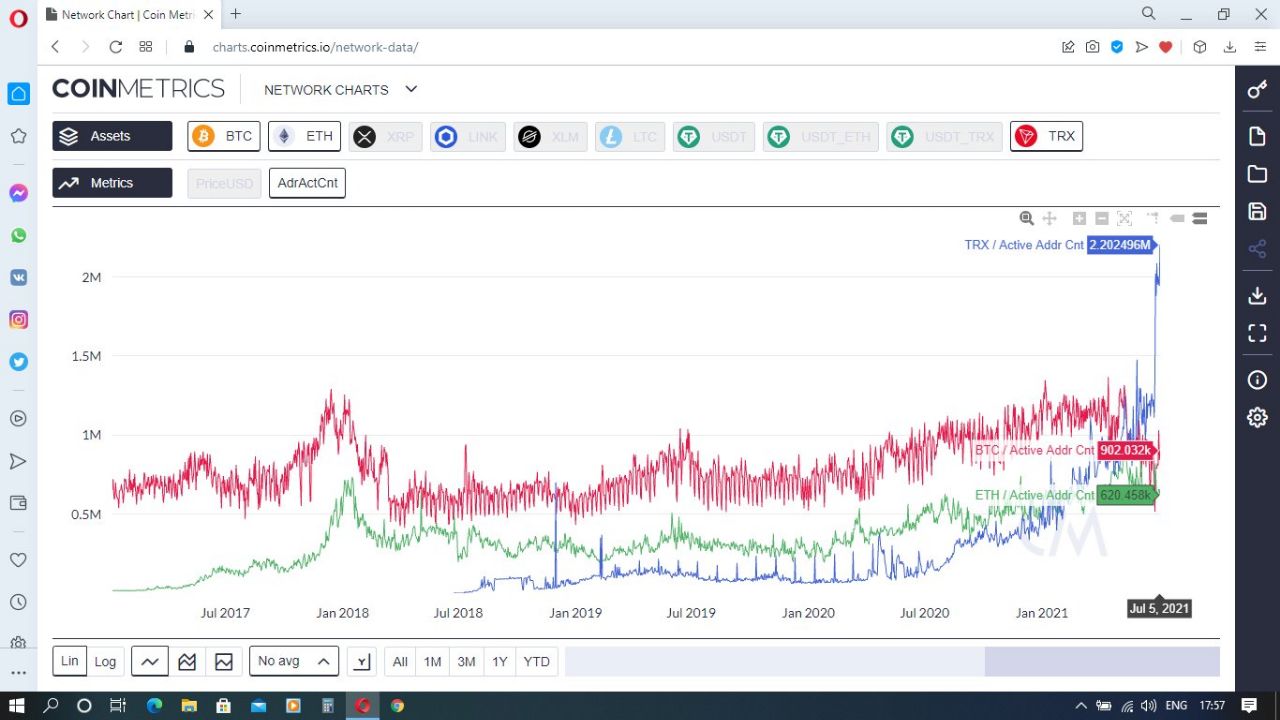This screenshot has height=720, width=1280.
Task: Click the time range slider selection
Action: pyautogui.click(x=1102, y=661)
